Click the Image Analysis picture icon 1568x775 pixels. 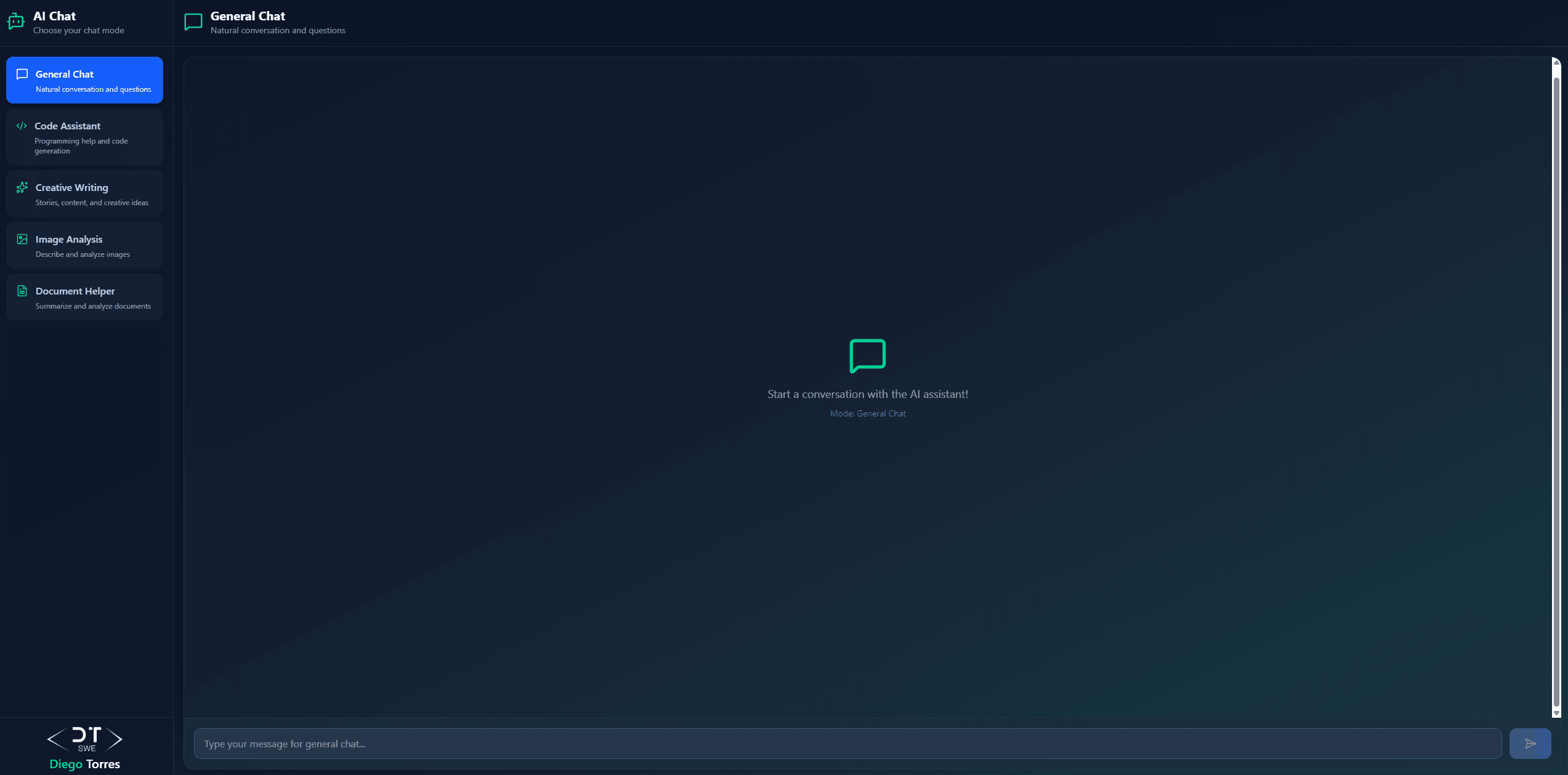point(22,239)
